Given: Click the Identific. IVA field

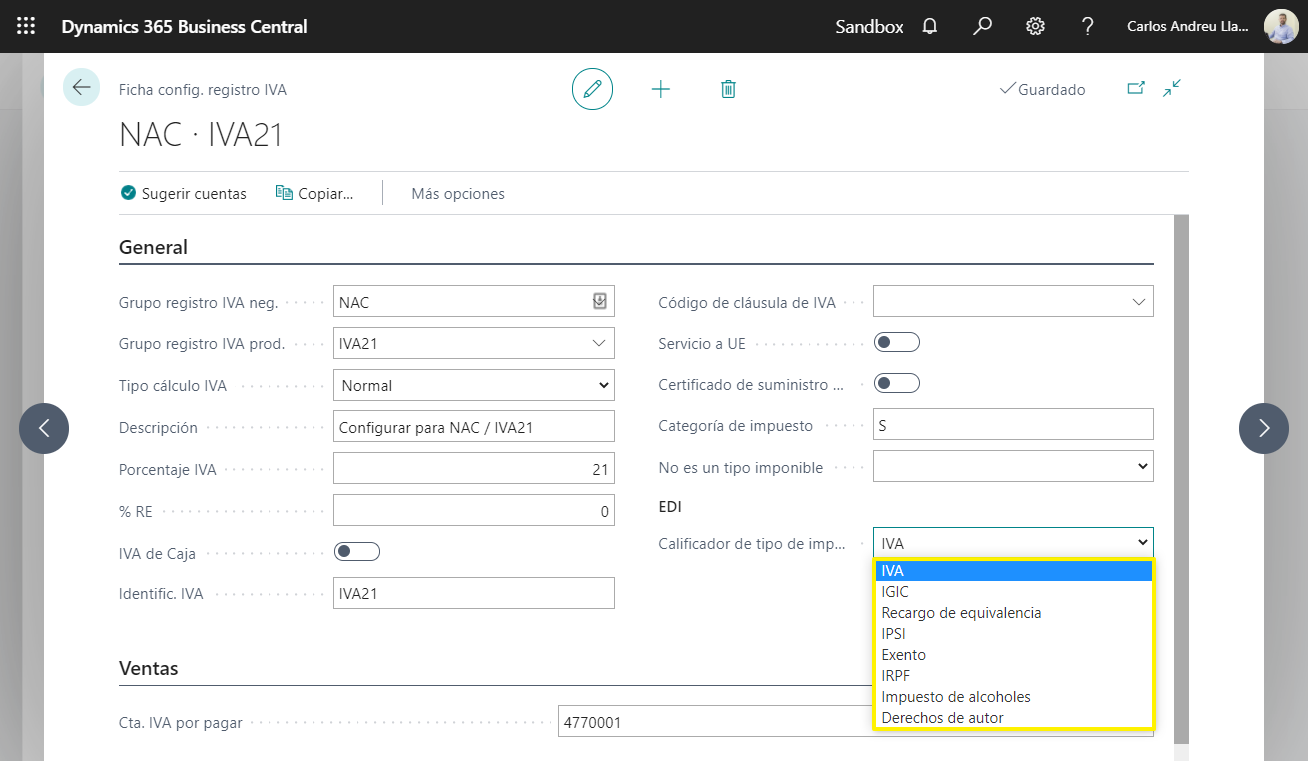Looking at the screenshot, I should point(473,593).
